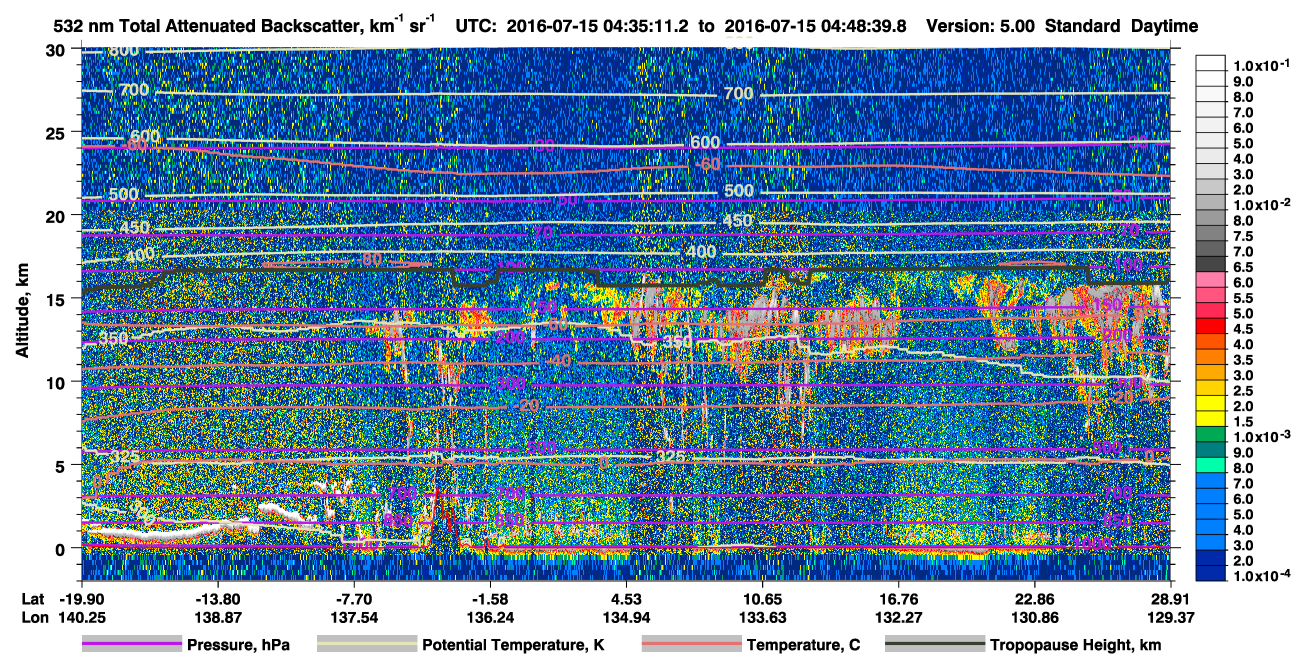Click longitude value 134.94
This screenshot has width=1300, height=667.
click(626, 616)
